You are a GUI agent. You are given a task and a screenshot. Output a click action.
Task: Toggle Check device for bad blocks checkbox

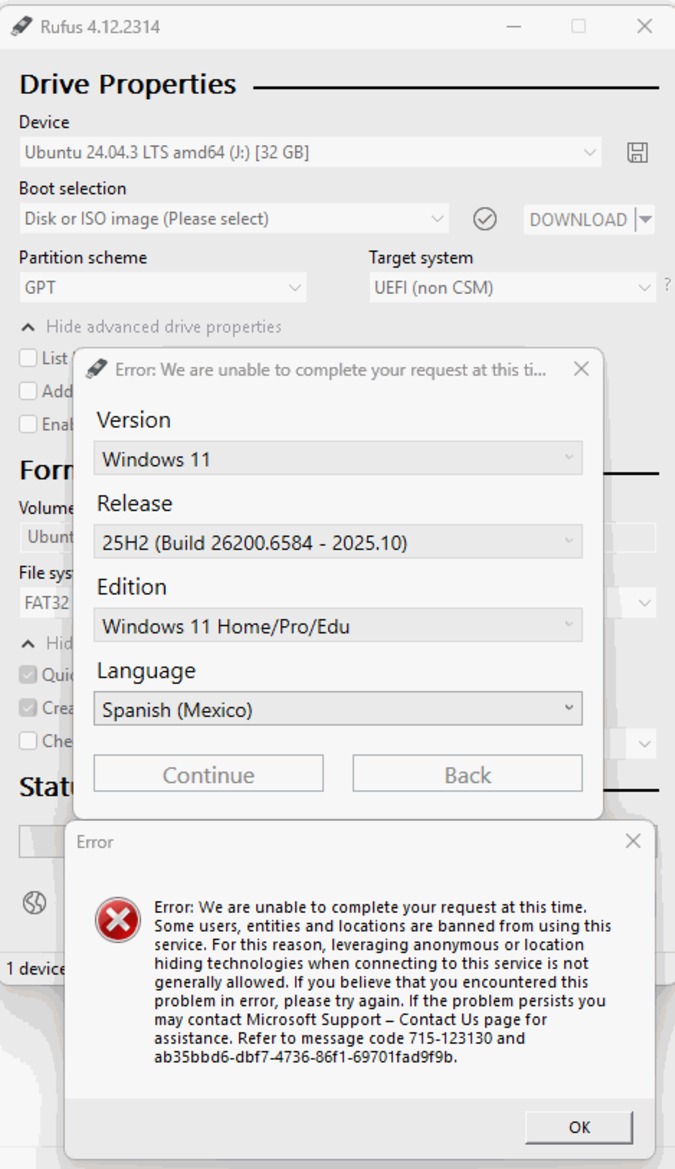click(28, 741)
